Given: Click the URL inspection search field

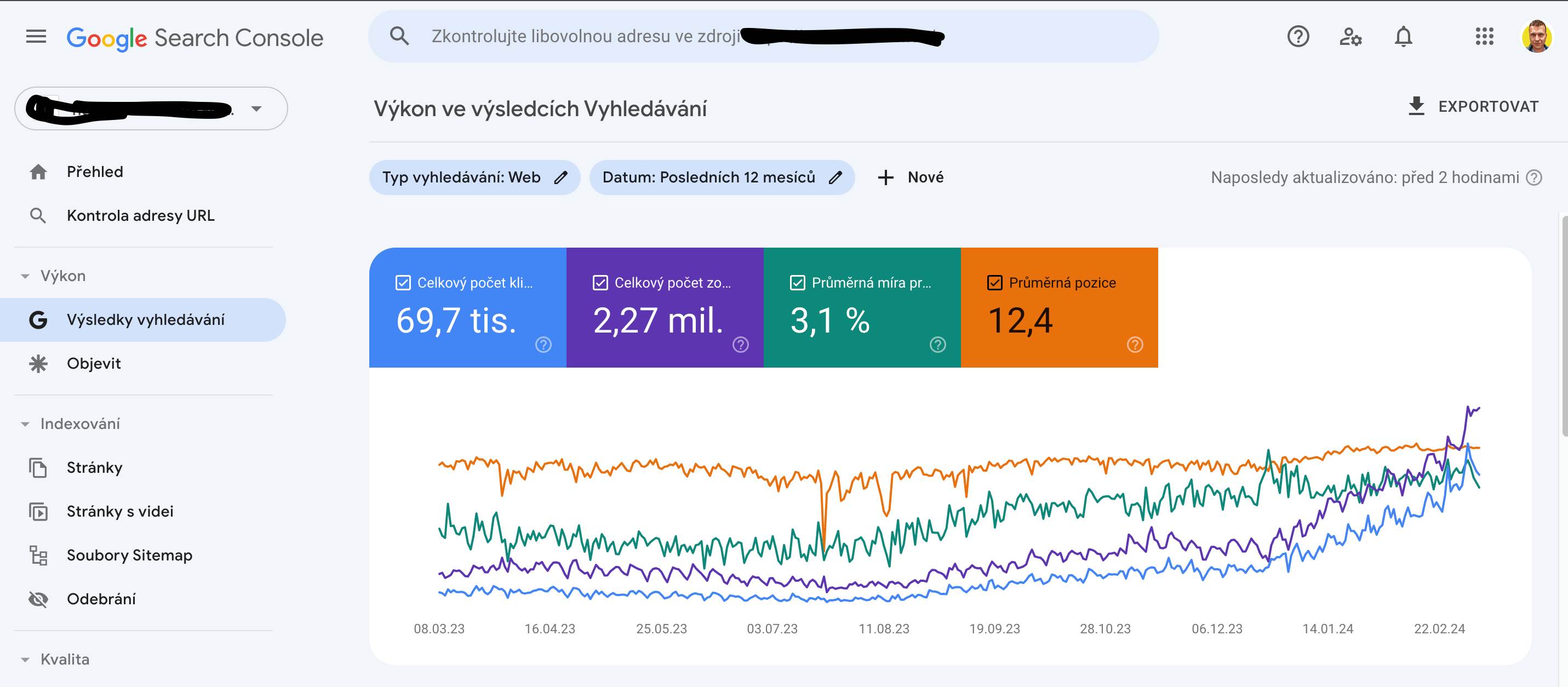Looking at the screenshot, I should (x=763, y=36).
